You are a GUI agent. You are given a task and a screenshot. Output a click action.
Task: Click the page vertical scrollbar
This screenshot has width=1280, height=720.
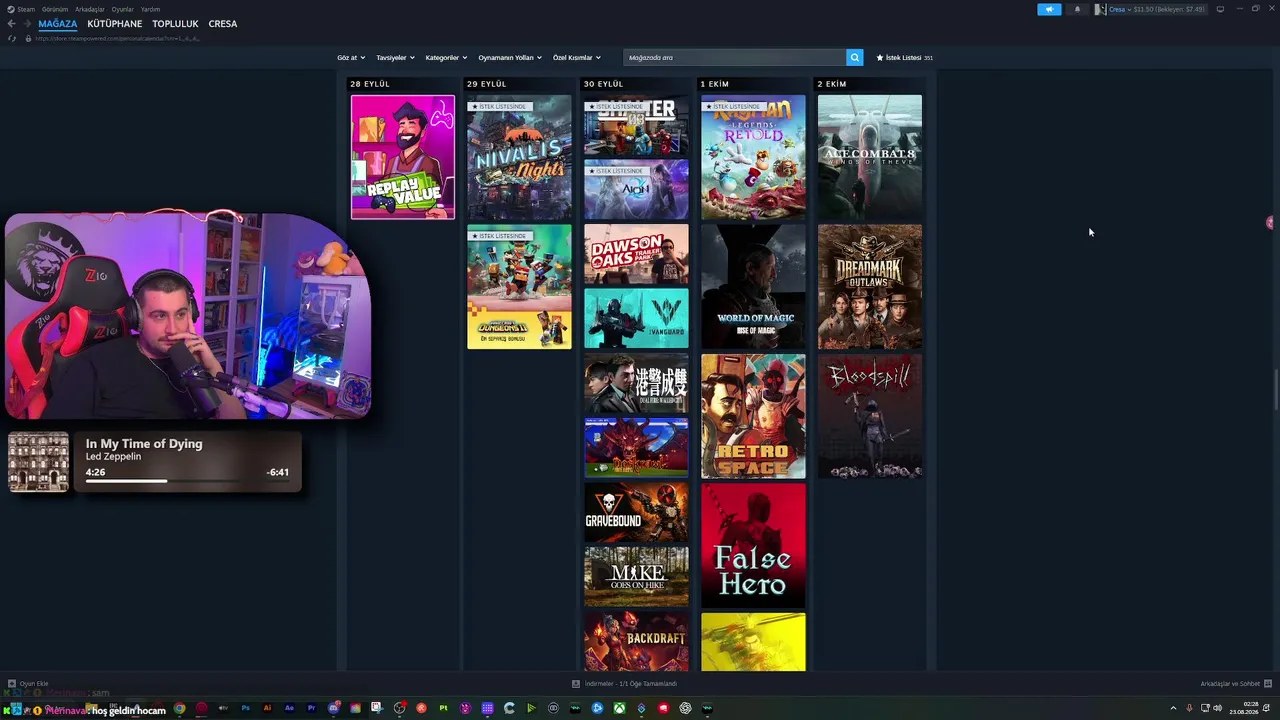tap(1275, 390)
